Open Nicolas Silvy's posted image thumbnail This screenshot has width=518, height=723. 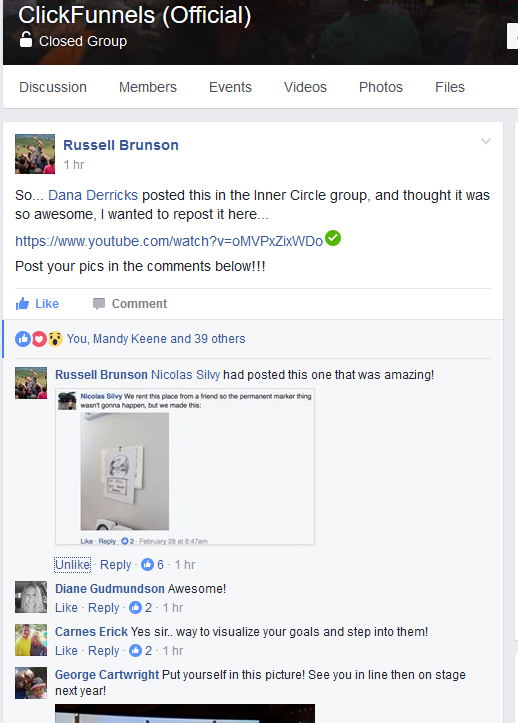(185, 467)
